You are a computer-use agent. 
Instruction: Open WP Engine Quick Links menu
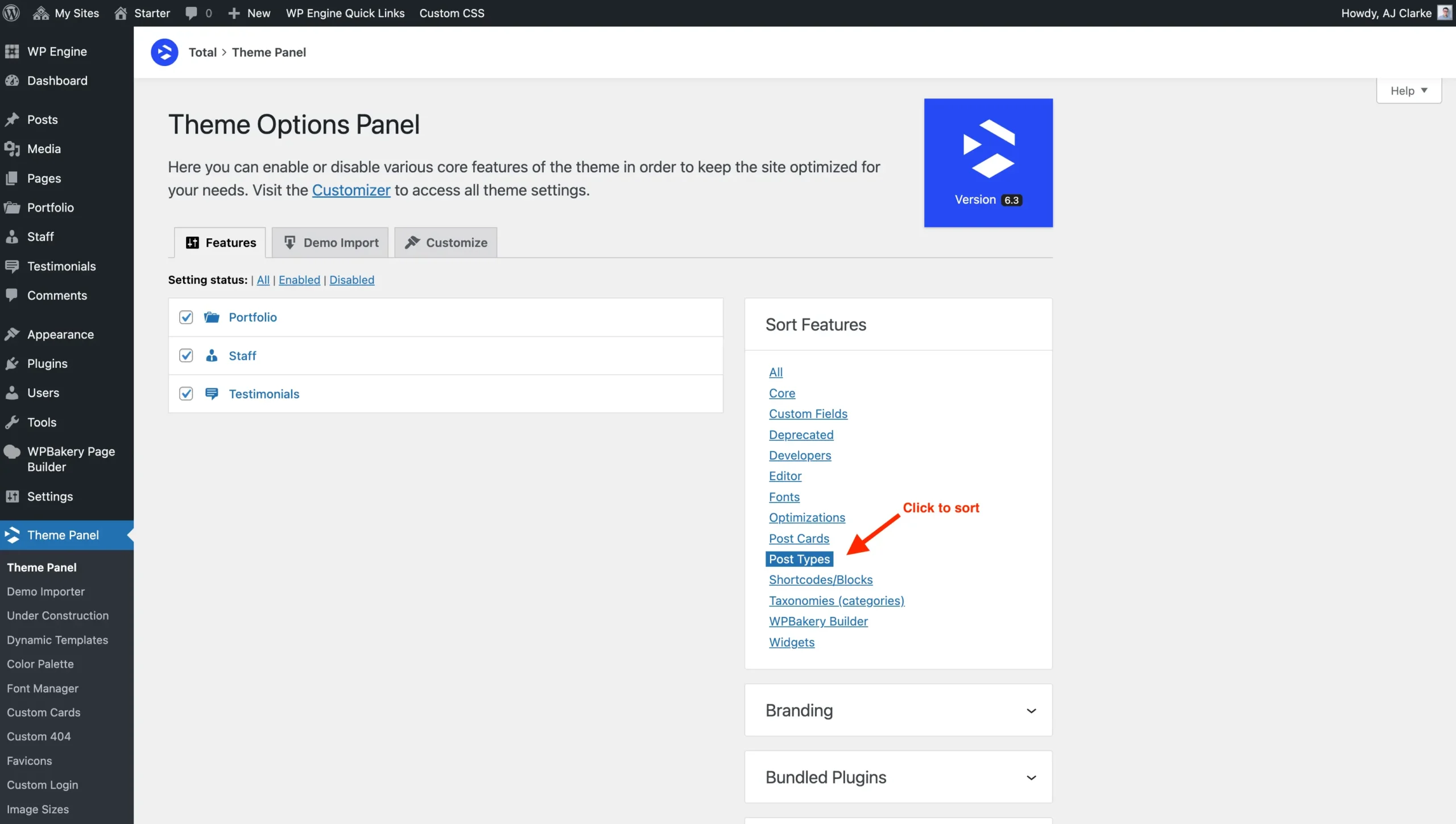tap(345, 13)
